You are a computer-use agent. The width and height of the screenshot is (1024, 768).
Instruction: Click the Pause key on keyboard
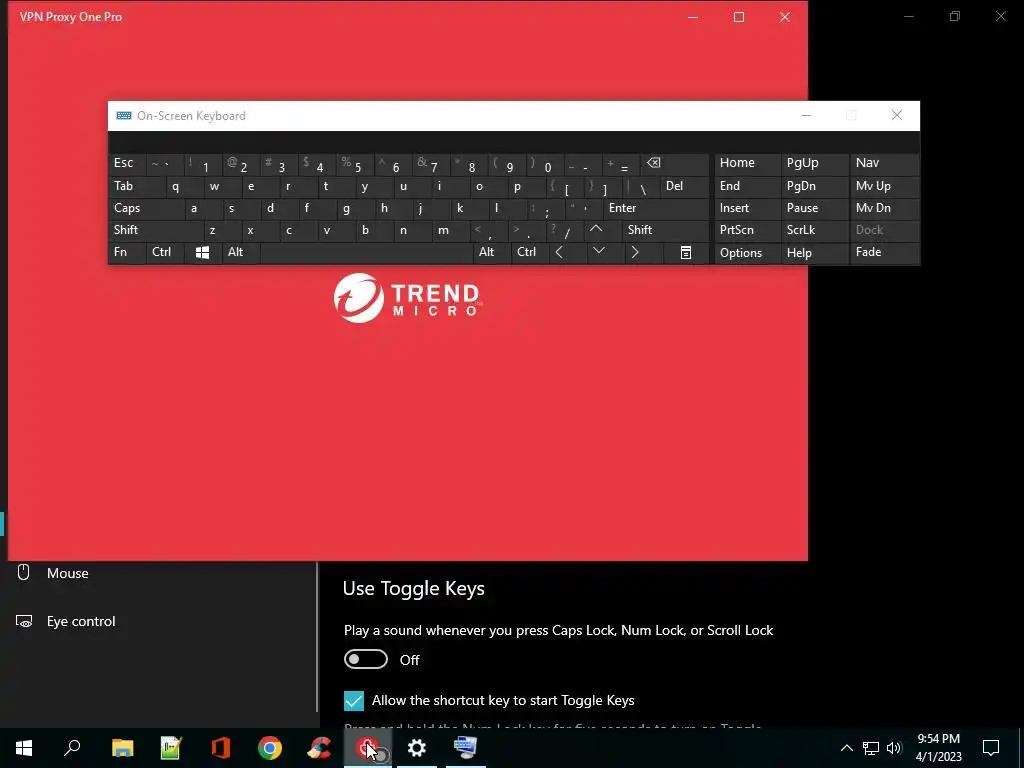[814, 208]
